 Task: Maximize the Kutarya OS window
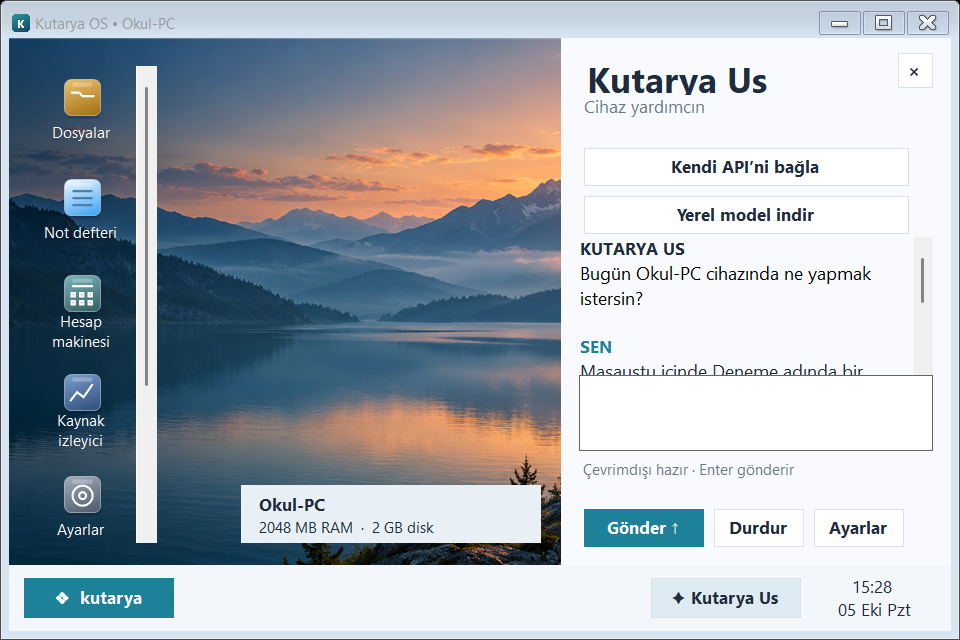click(x=883, y=23)
